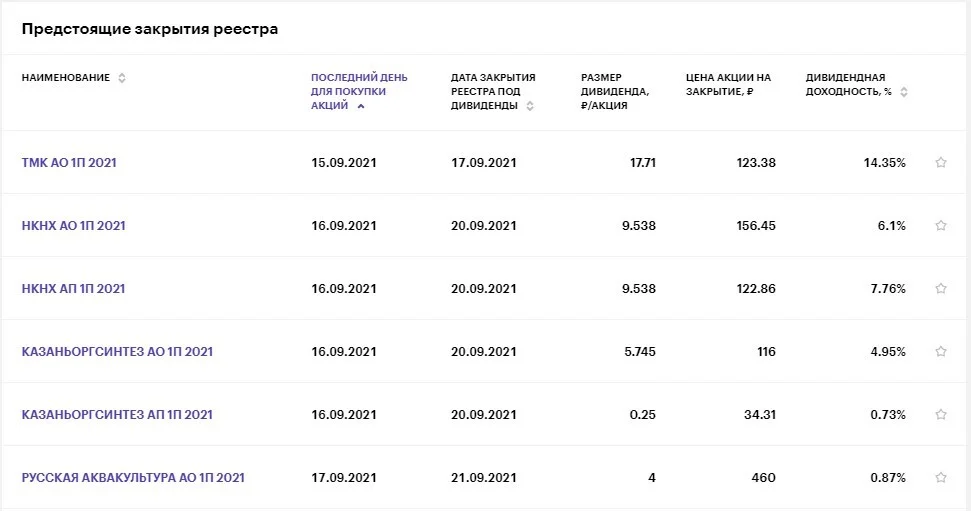Image resolution: width=971 pixels, height=511 pixels.
Task: Select the 123.38 share price cell
Action: [x=755, y=163]
